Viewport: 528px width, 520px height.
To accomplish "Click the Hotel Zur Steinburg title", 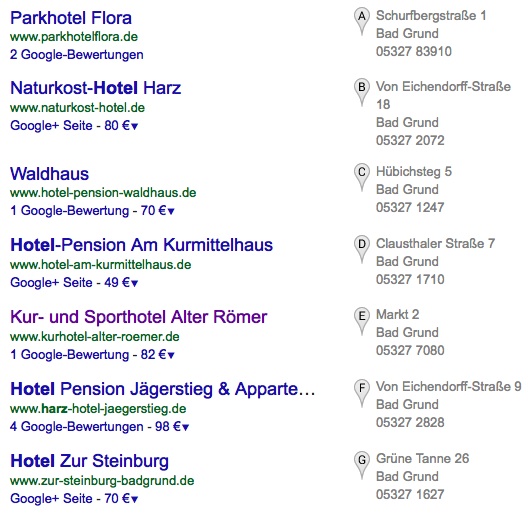I will pyautogui.click(x=90, y=461).
